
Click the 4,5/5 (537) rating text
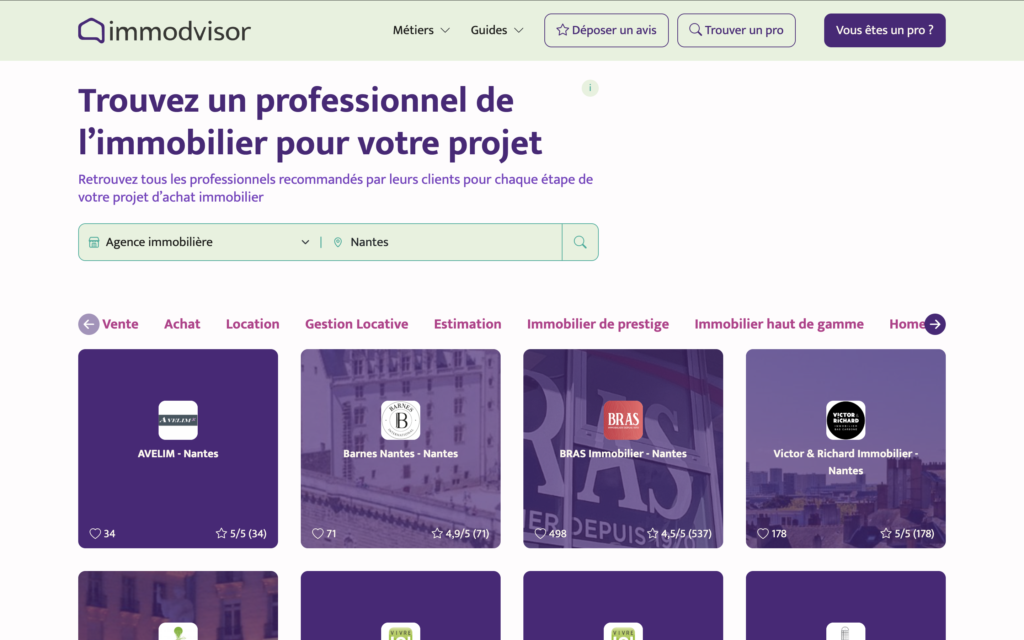(686, 534)
